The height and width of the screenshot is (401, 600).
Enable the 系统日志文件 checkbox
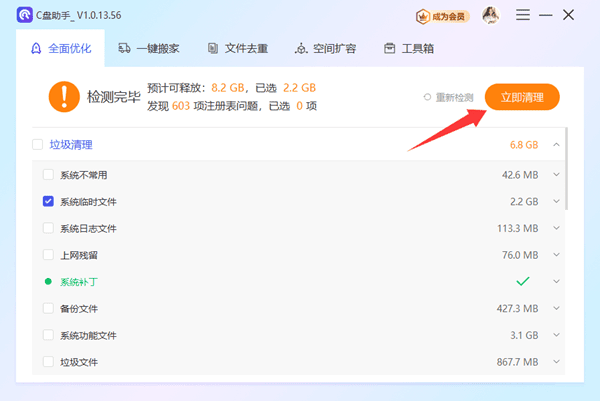click(48, 228)
